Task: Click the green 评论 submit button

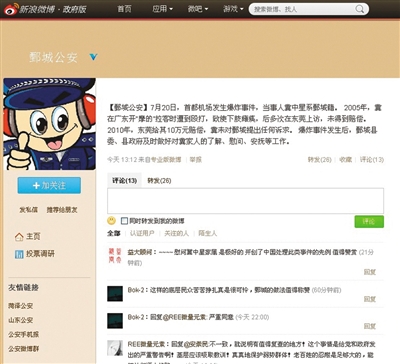Action: (x=369, y=222)
